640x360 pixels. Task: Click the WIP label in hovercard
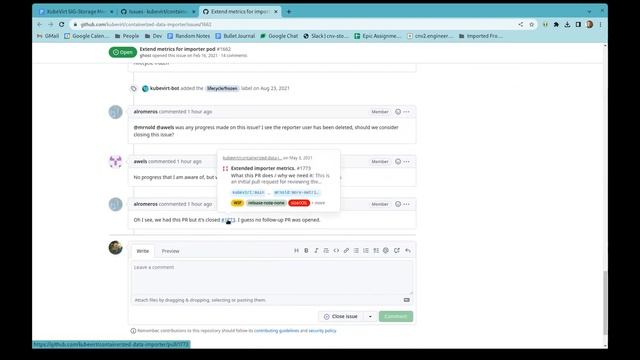click(x=237, y=203)
